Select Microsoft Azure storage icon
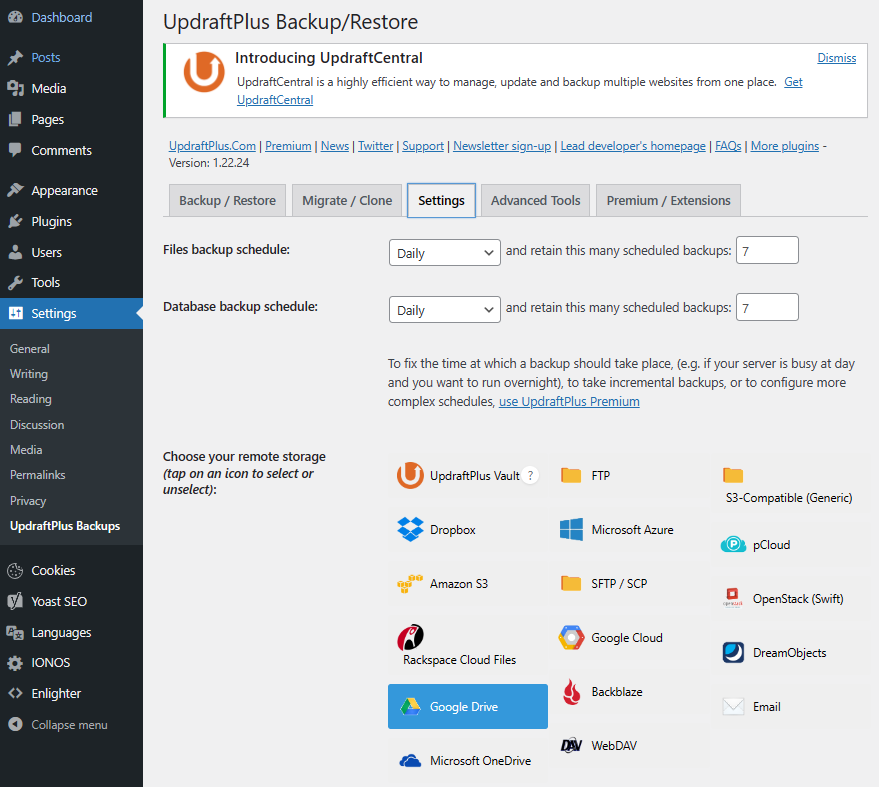 point(571,530)
